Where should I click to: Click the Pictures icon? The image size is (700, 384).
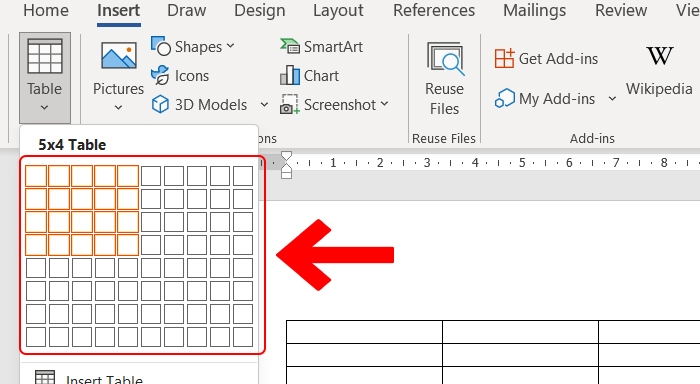pos(119,56)
